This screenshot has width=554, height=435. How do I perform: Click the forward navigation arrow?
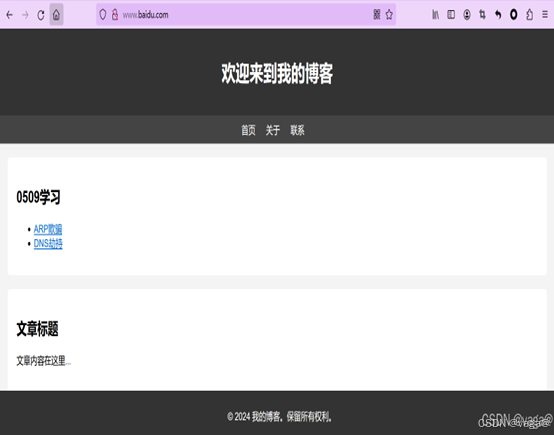pos(25,15)
